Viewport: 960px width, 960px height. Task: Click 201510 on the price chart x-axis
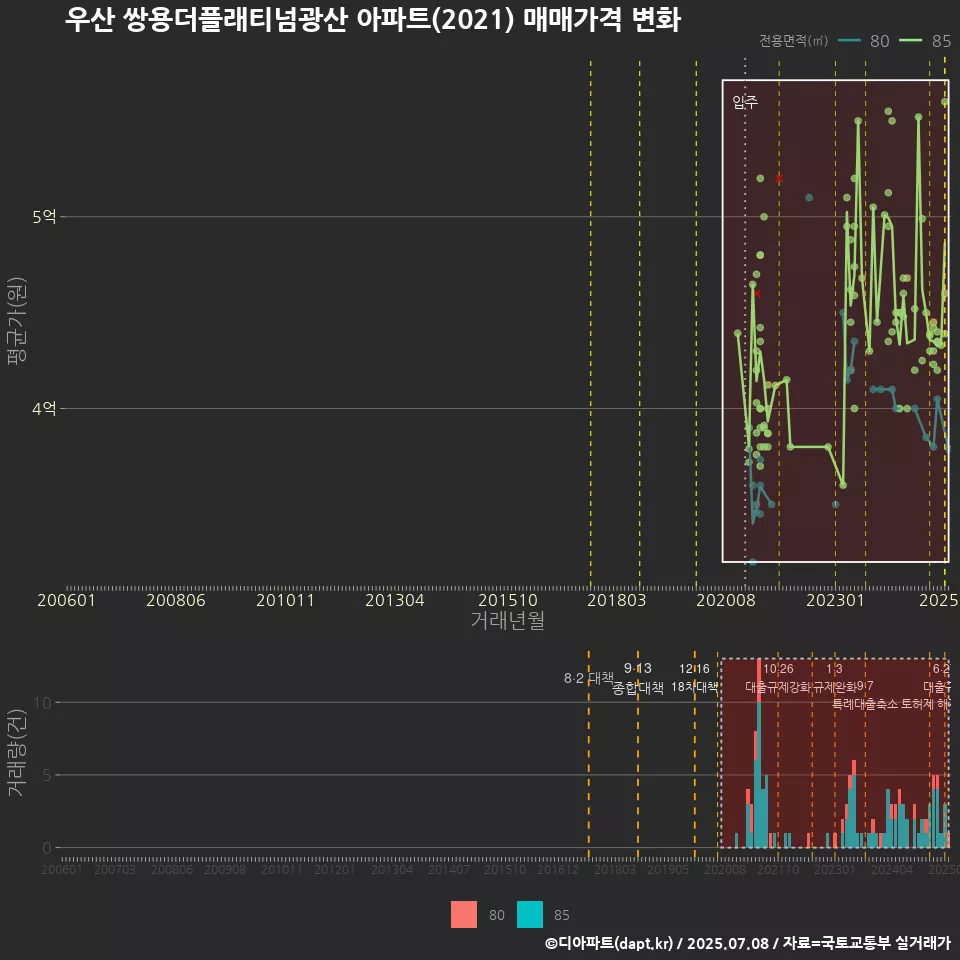coord(508,600)
